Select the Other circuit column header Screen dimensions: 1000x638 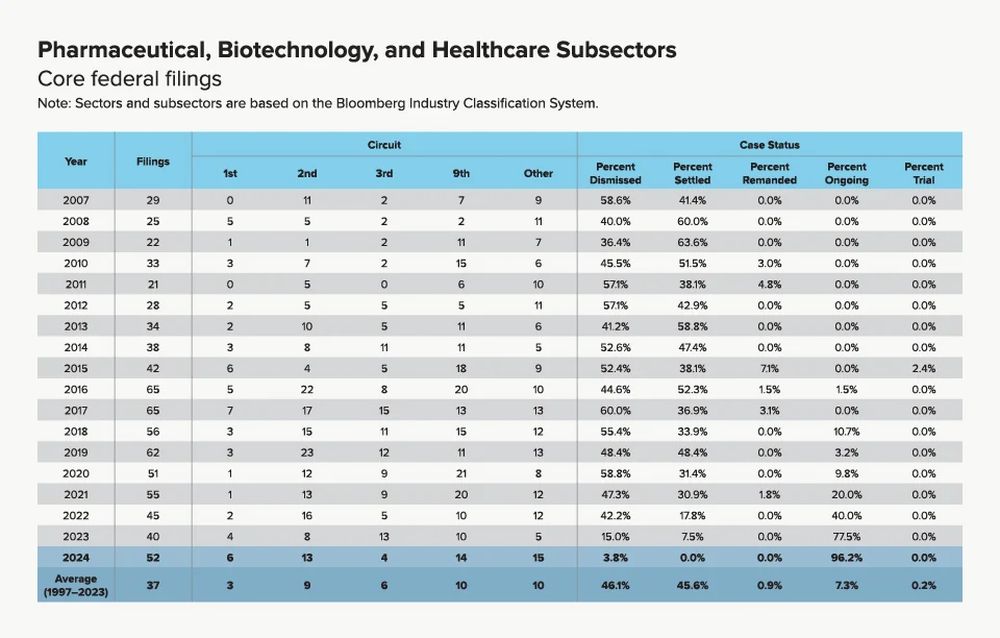(538, 173)
